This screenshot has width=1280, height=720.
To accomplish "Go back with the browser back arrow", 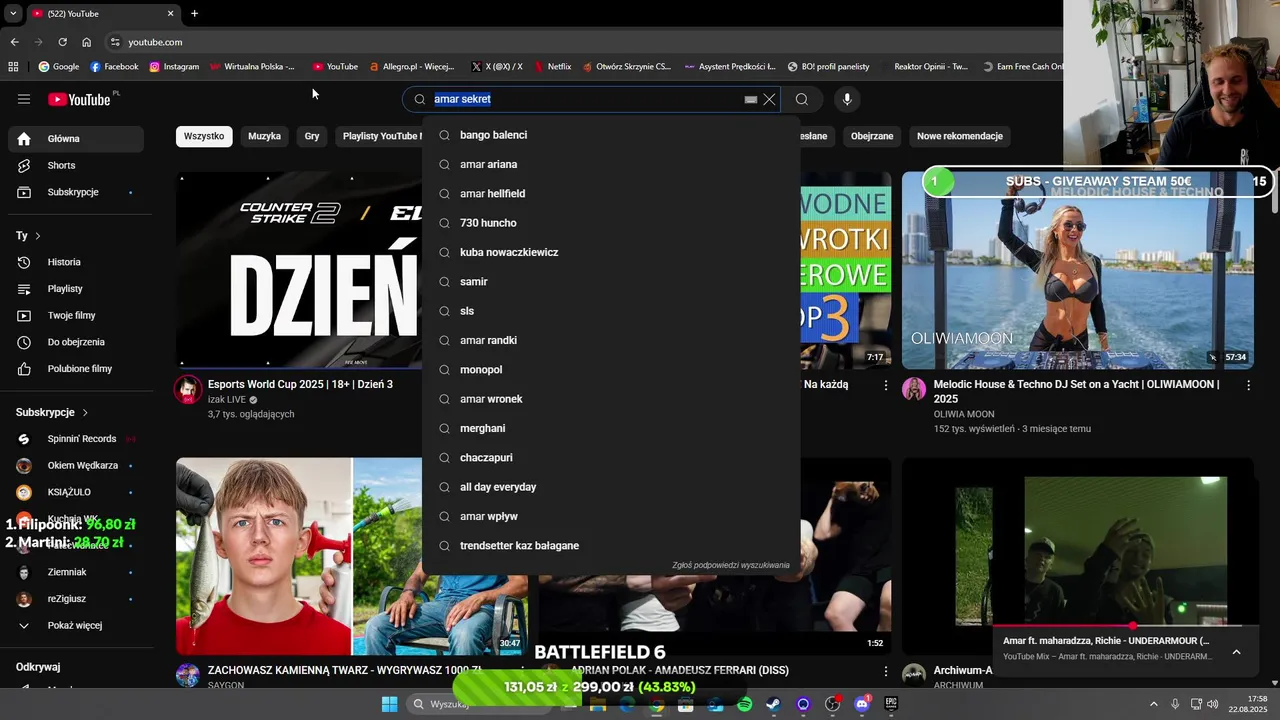I will point(14,42).
